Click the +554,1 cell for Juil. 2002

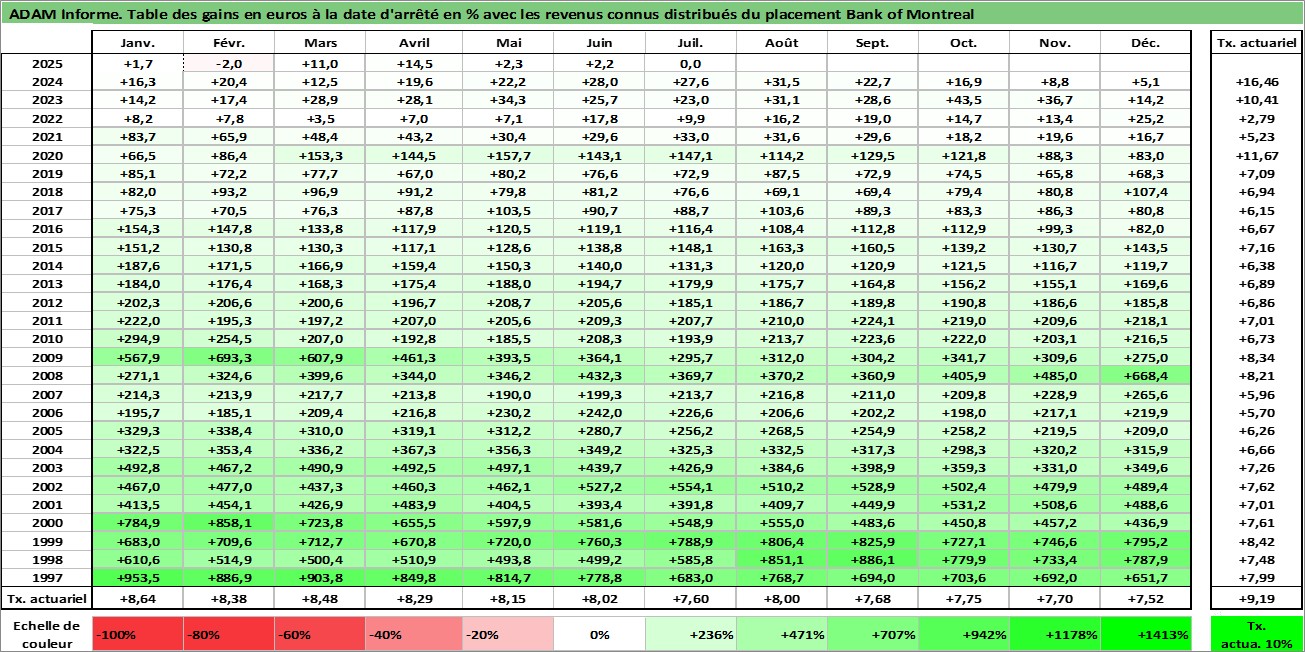[691, 486]
